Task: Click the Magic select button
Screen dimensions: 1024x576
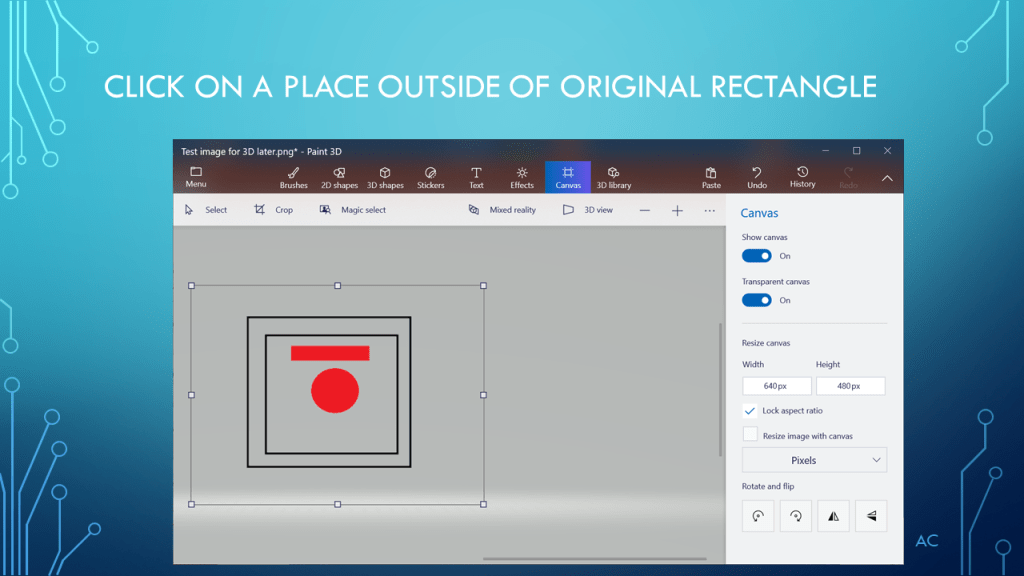Action: [x=353, y=210]
